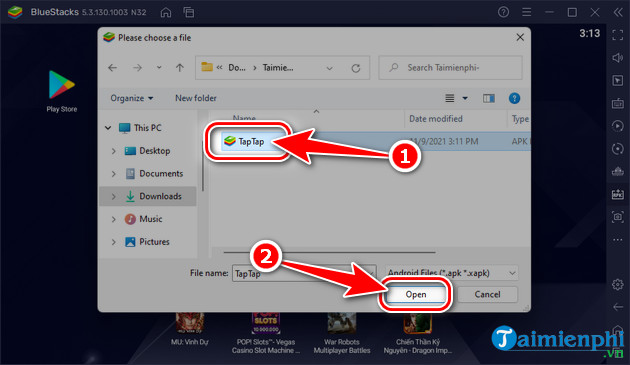The image size is (630, 365).
Task: Expand the Downloads tree node
Action: [113, 197]
